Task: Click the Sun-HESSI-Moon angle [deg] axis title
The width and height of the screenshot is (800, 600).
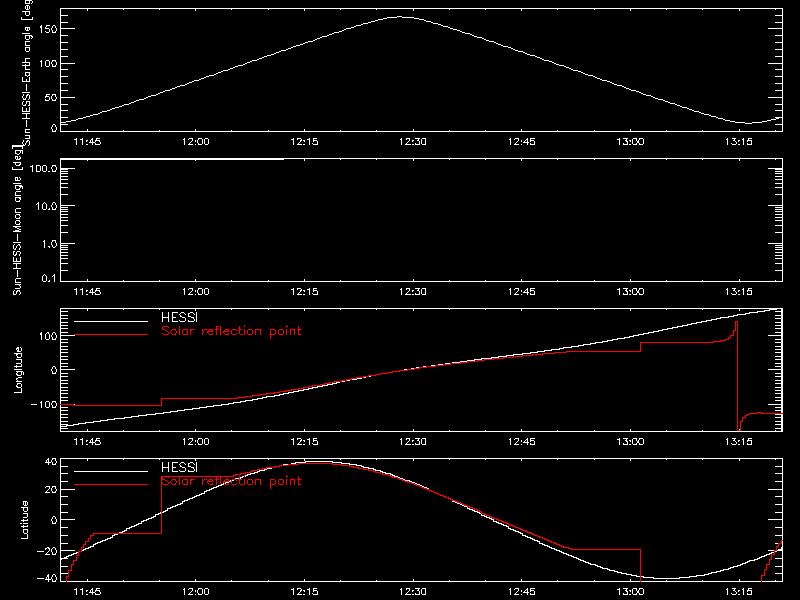Action: [17, 219]
